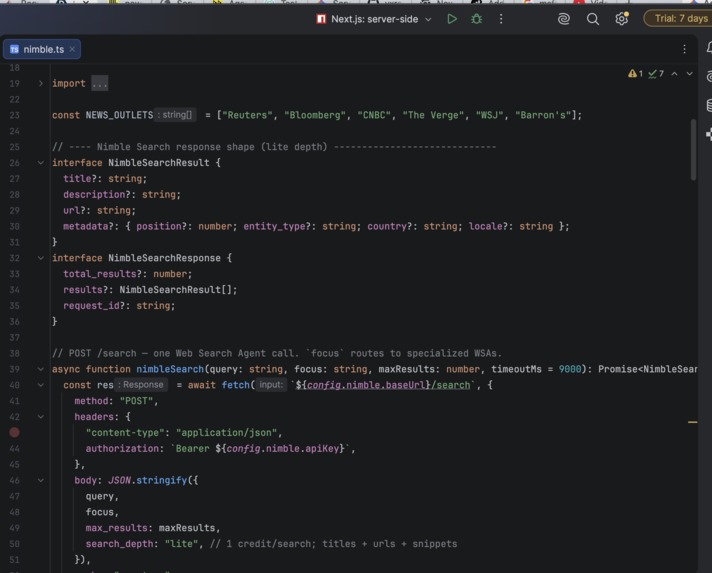This screenshot has width=712, height=573.
Task: Click the nimbleSearch function name
Action: point(170,369)
